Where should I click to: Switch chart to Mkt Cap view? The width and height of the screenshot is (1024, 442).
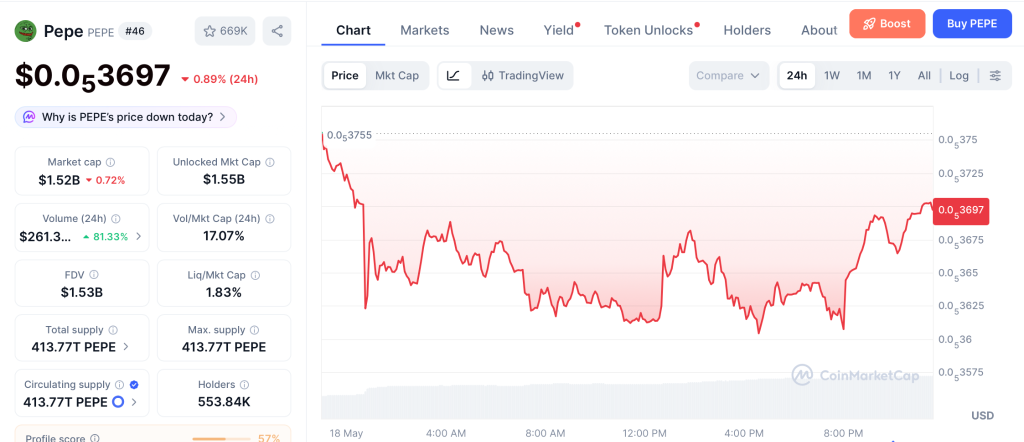396,76
